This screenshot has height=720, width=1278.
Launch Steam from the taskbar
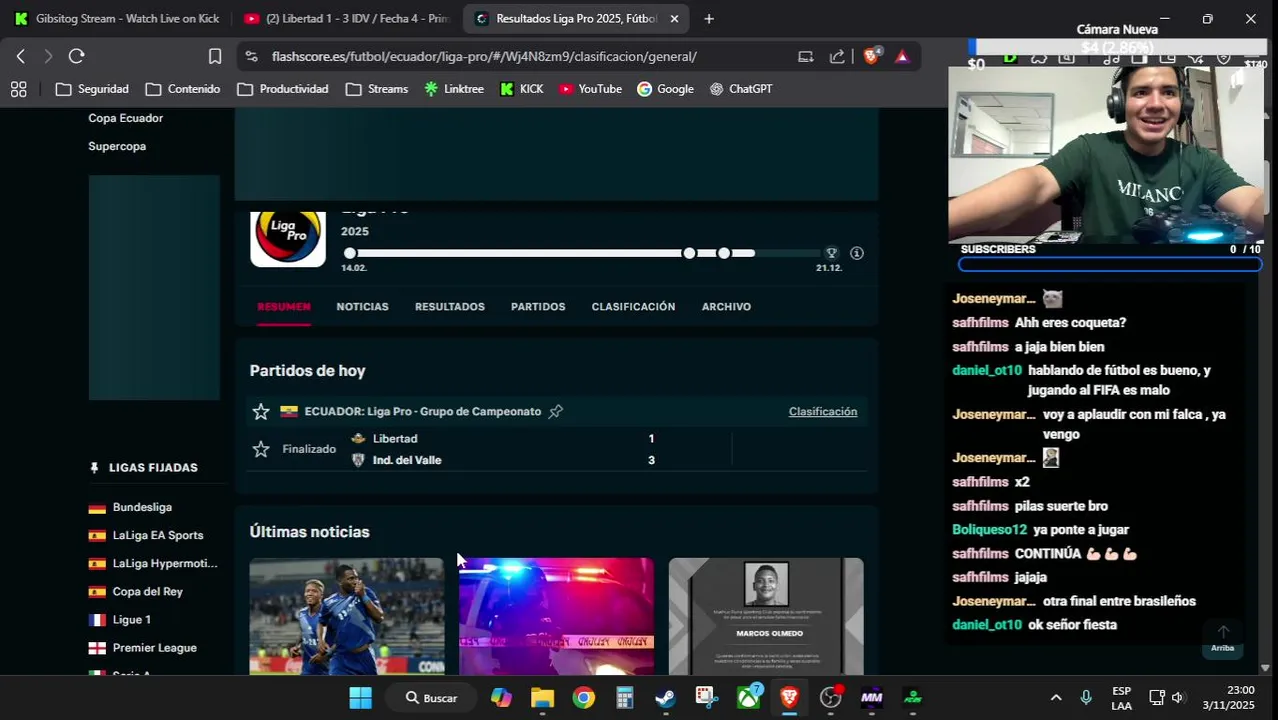(x=666, y=698)
